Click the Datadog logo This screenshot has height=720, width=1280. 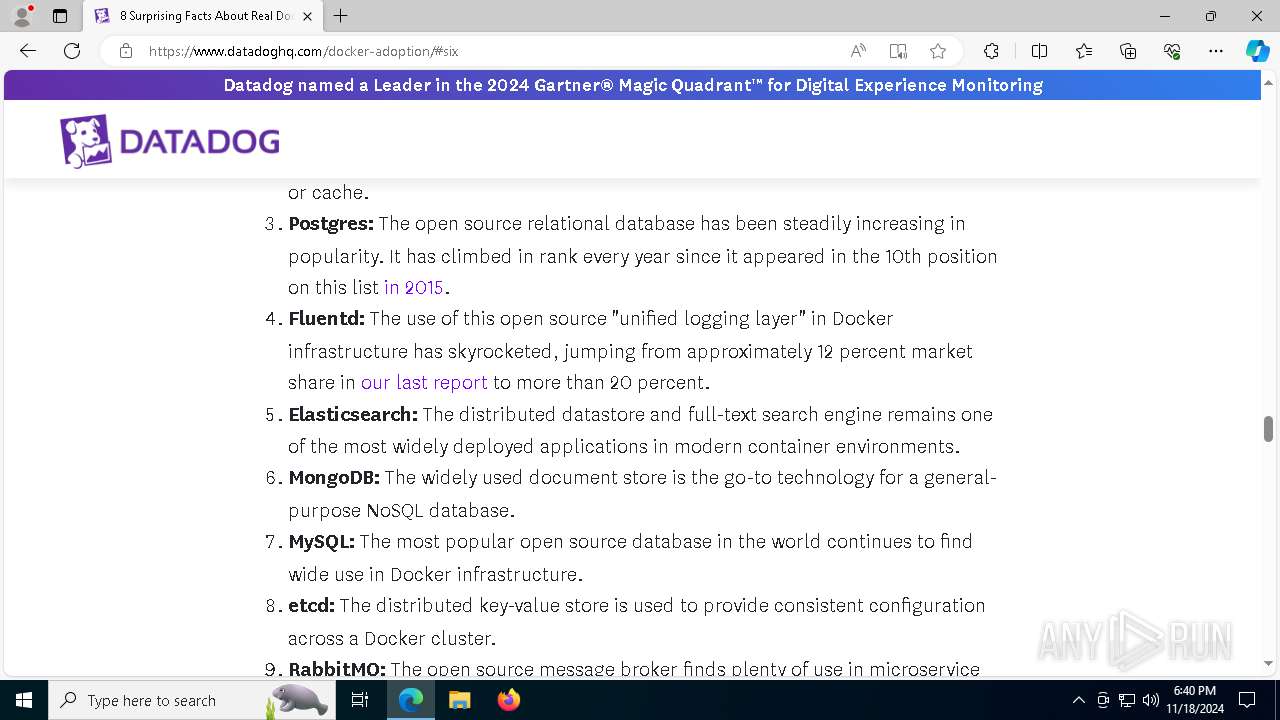[x=169, y=141]
